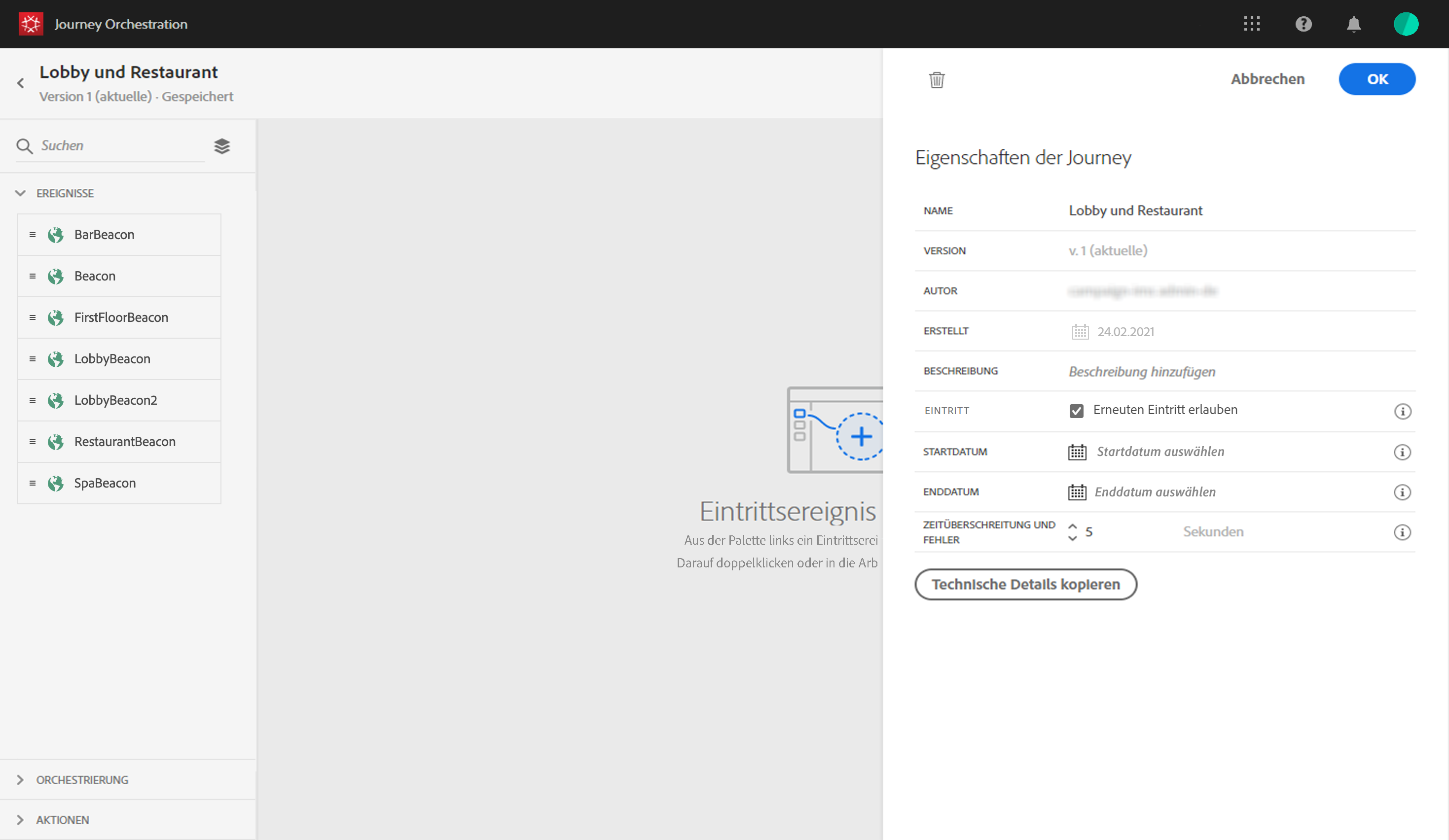Select the RestaurantBeacon event
The image size is (1449, 840).
(125, 442)
